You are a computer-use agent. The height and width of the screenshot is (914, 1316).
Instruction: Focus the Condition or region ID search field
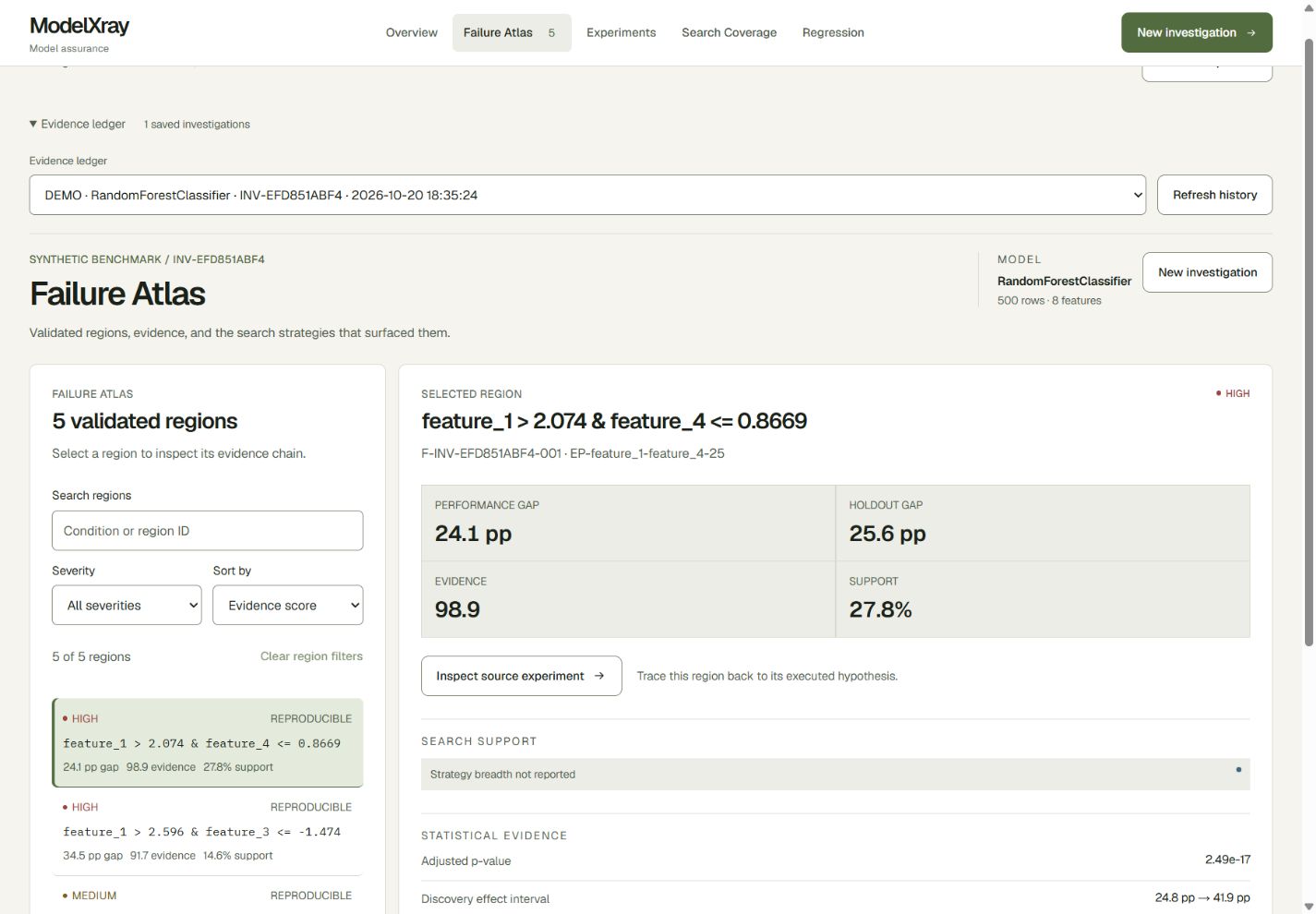click(208, 531)
